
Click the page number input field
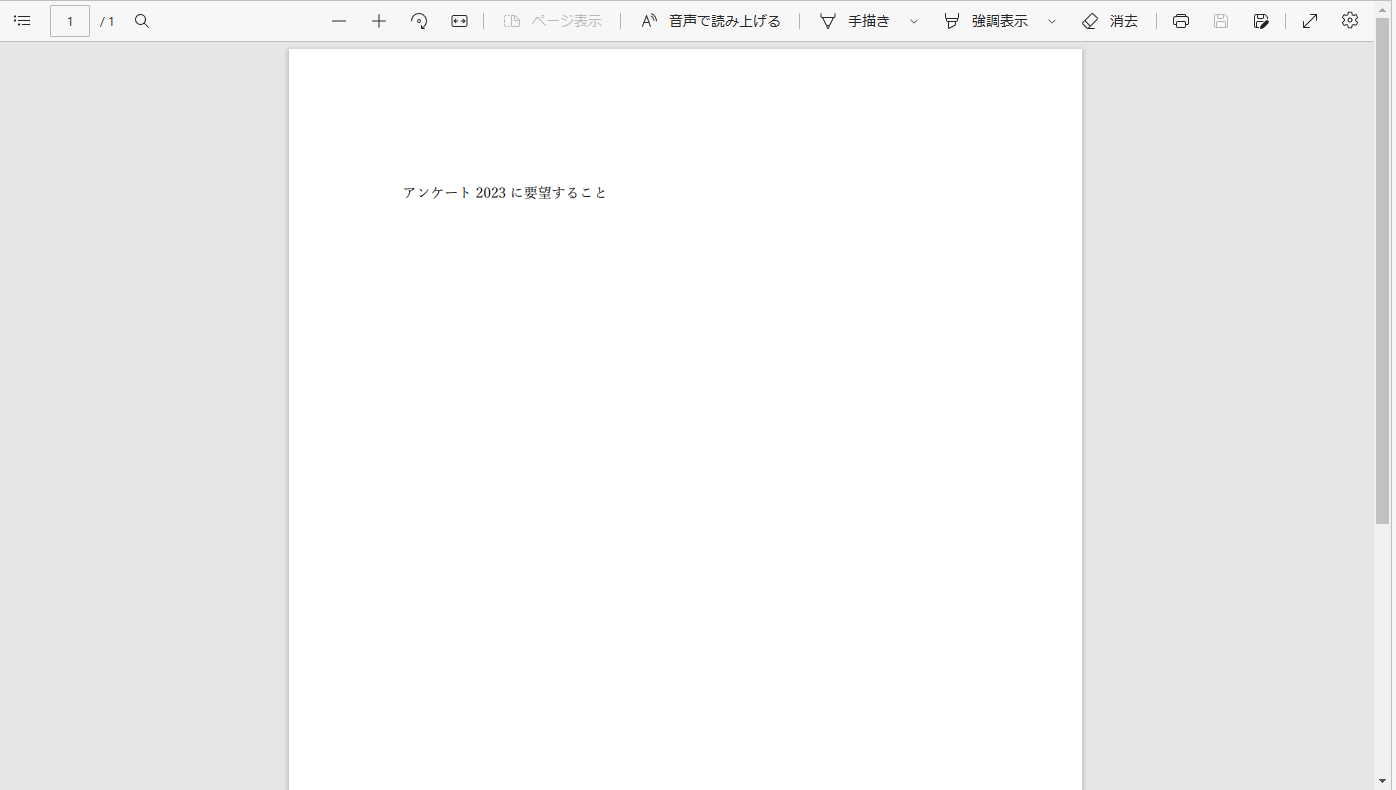pyautogui.click(x=70, y=21)
